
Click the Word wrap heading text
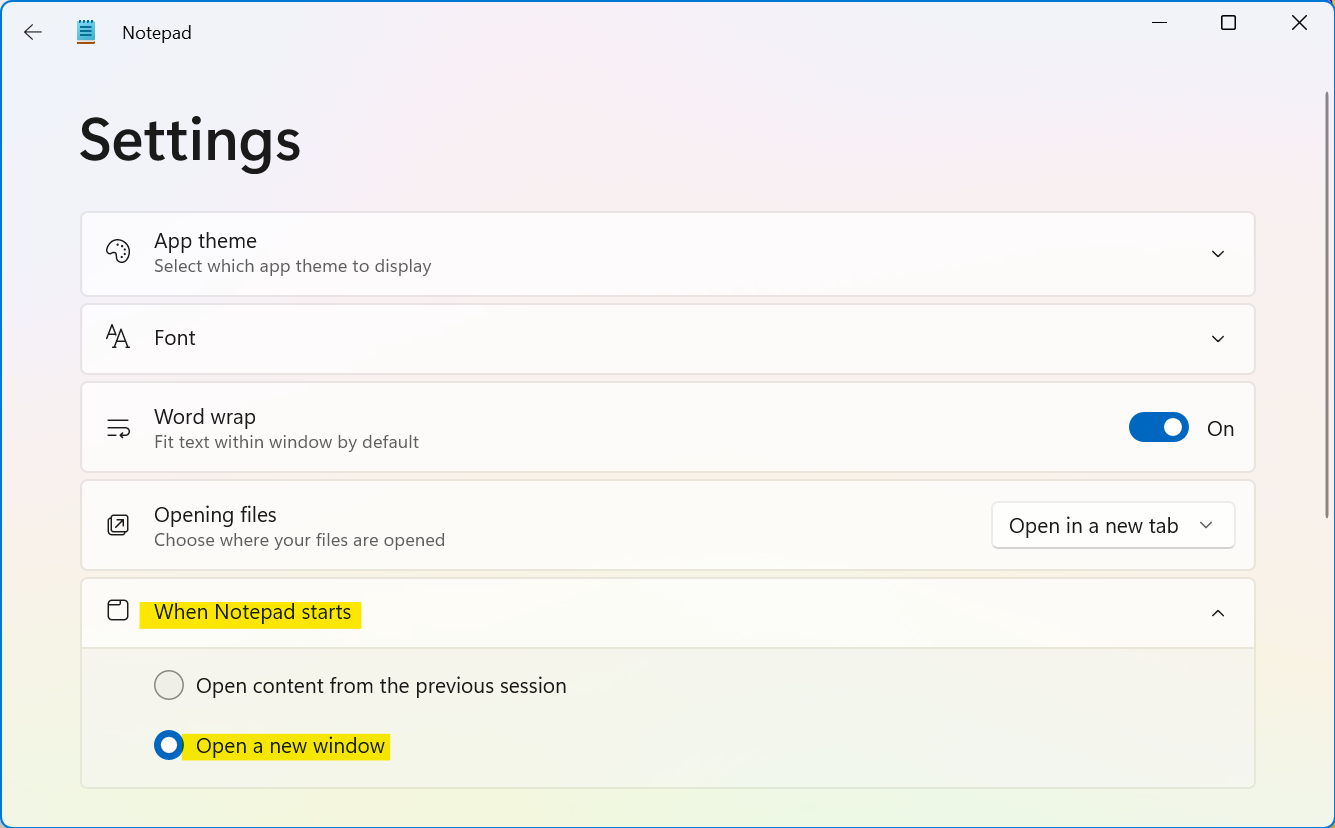coord(205,417)
